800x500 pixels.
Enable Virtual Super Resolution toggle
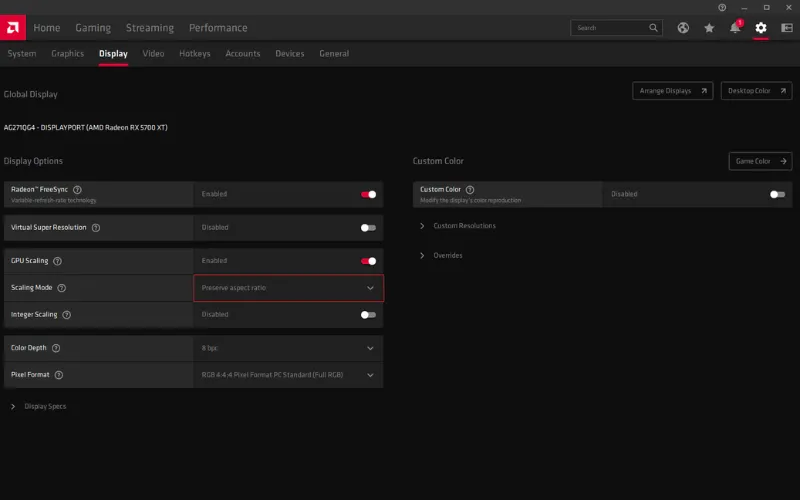(368, 228)
